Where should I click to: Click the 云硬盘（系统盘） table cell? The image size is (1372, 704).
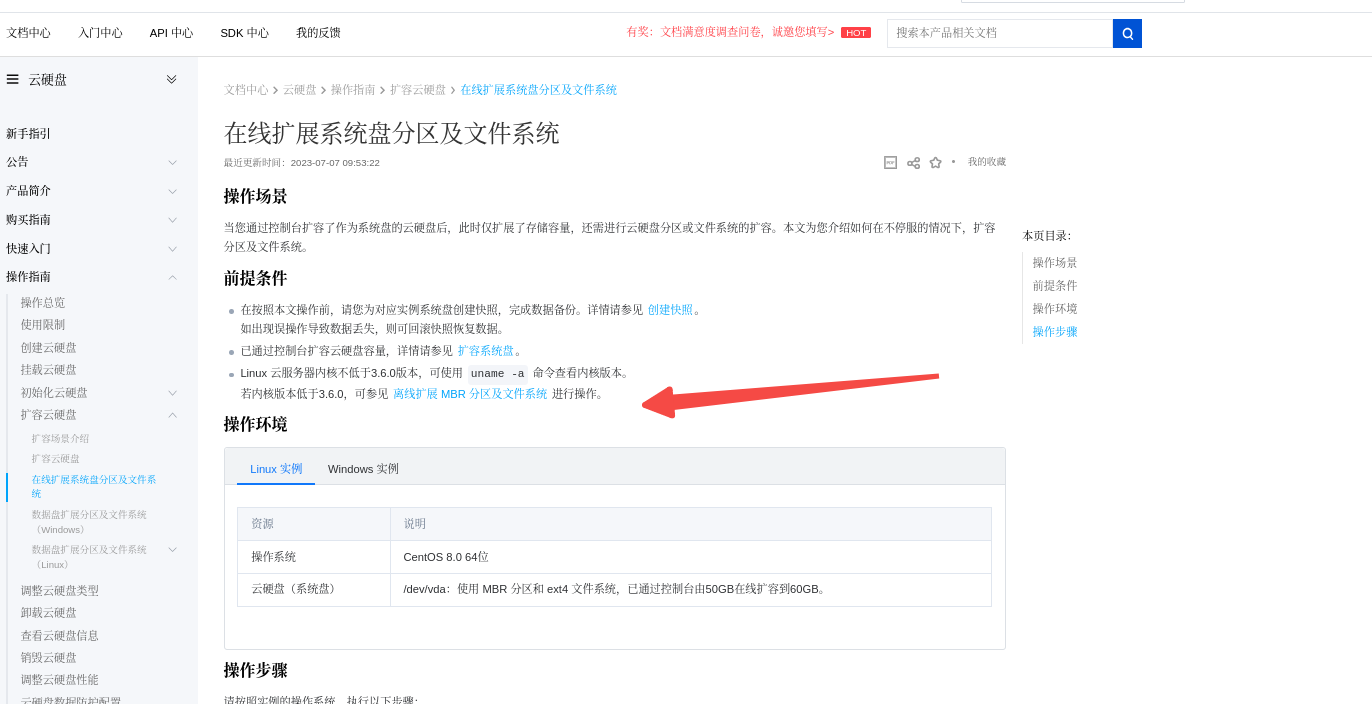click(x=314, y=590)
